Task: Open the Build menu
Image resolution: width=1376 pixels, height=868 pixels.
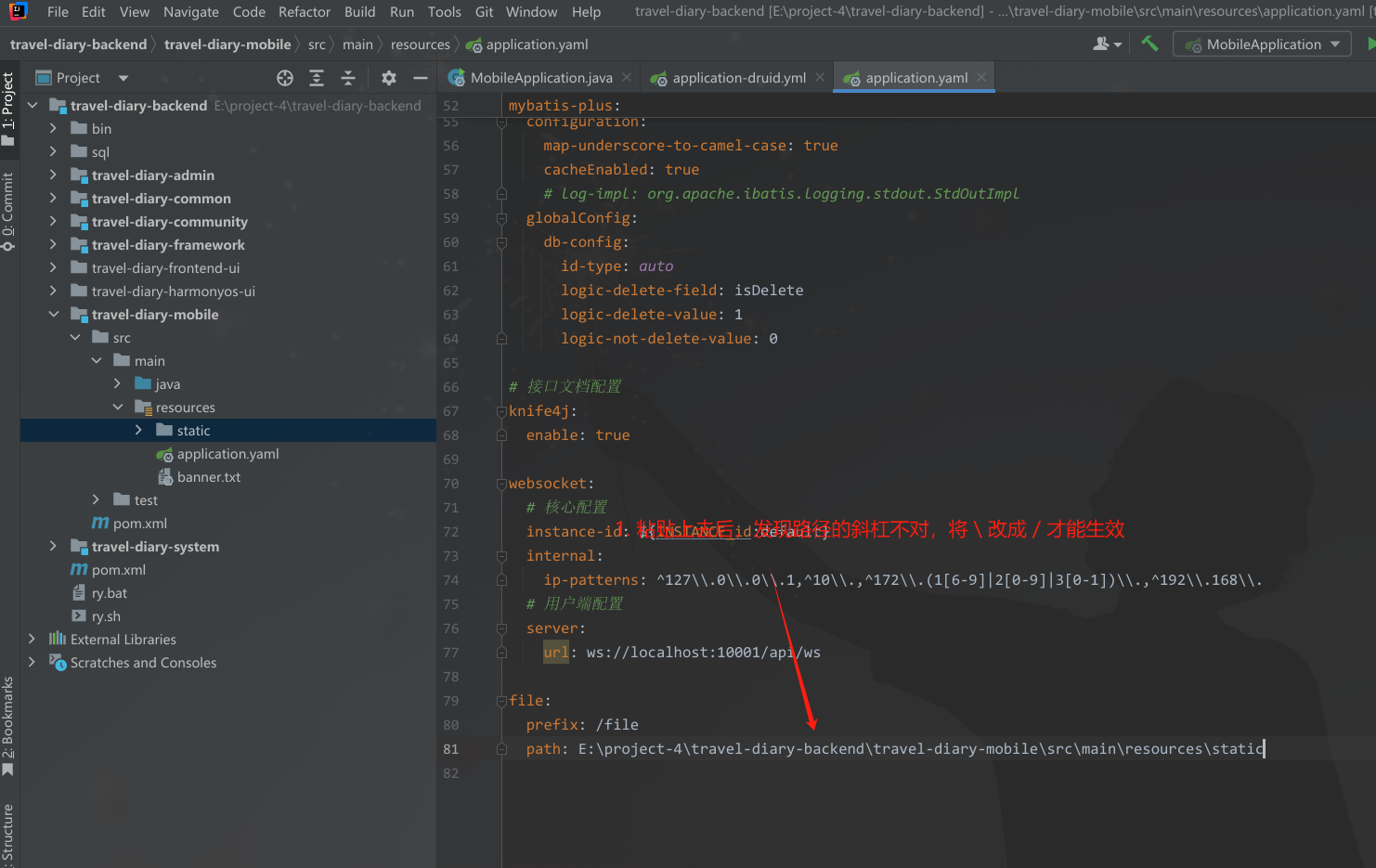Action: pyautogui.click(x=359, y=12)
